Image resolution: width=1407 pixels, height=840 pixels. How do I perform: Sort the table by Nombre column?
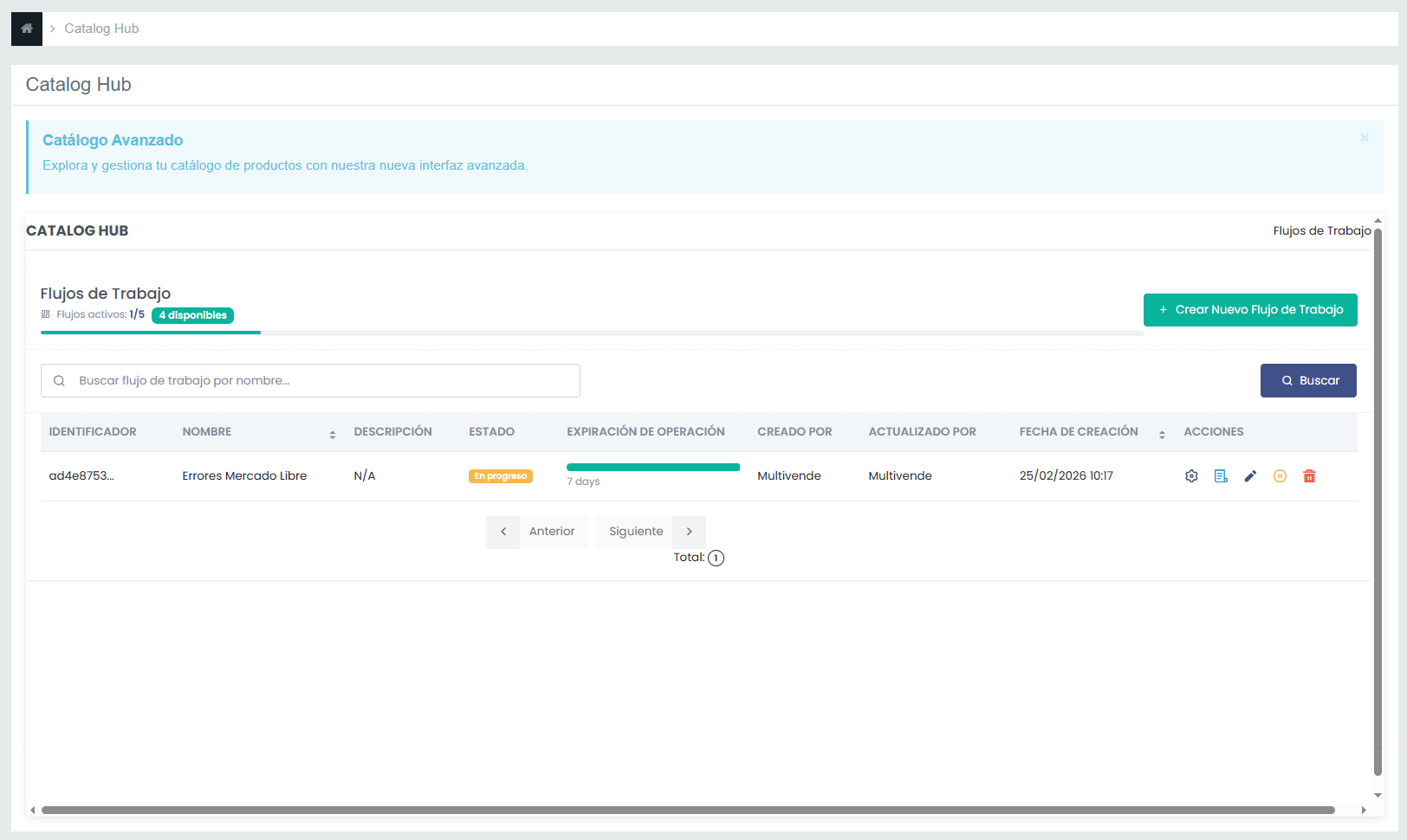point(332,434)
